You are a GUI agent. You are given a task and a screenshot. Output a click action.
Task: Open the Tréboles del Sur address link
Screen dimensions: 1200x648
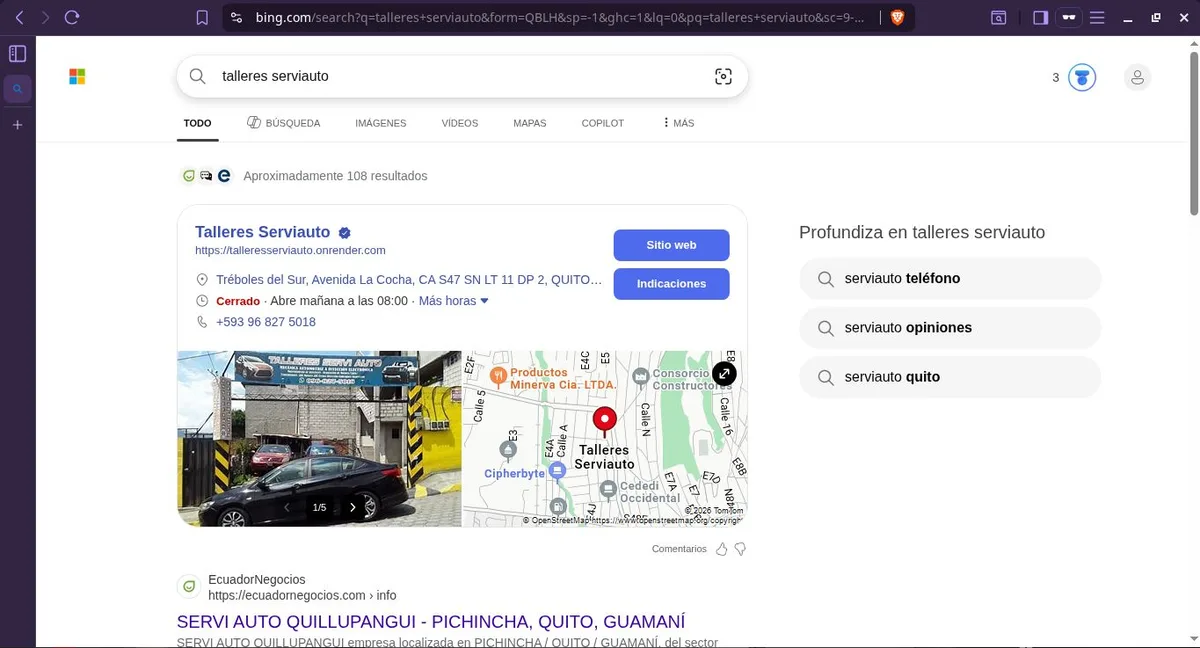[409, 280]
